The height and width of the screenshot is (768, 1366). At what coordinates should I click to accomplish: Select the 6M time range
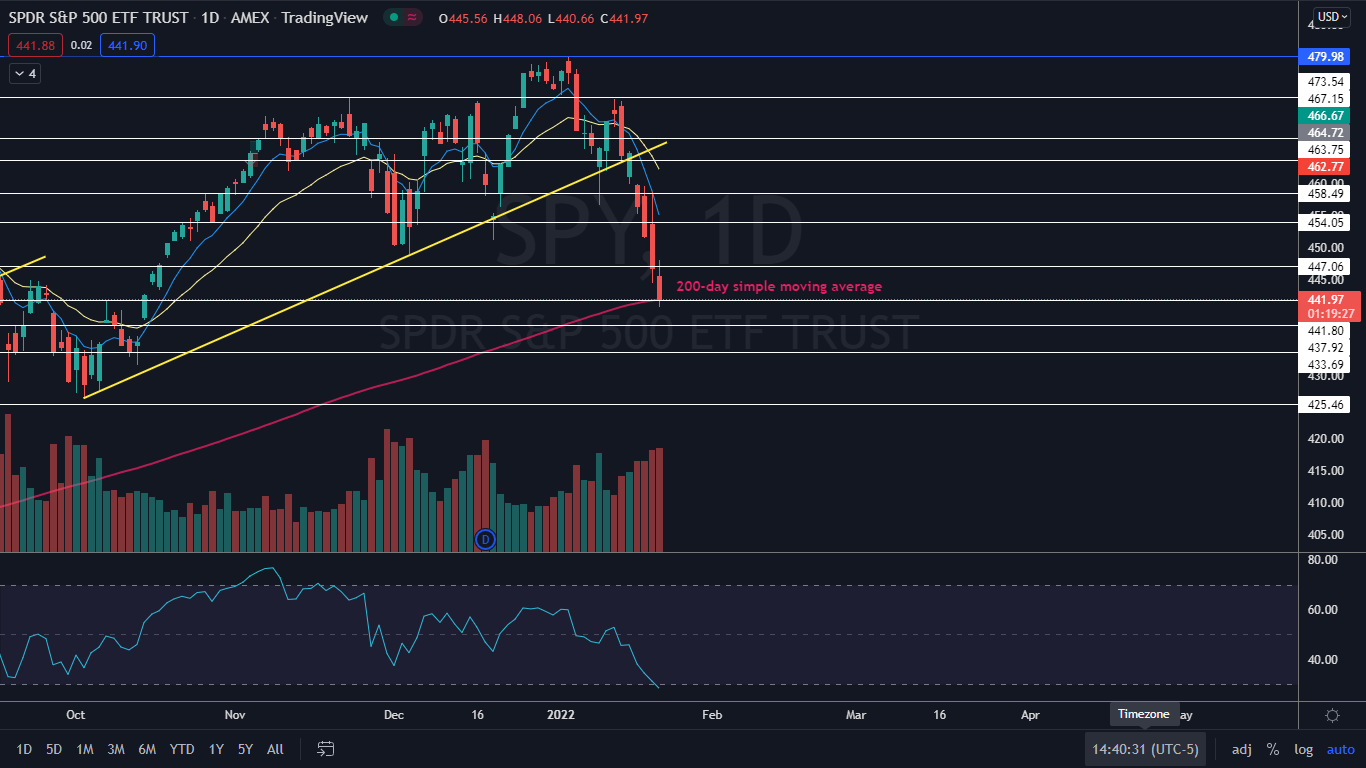coord(147,749)
